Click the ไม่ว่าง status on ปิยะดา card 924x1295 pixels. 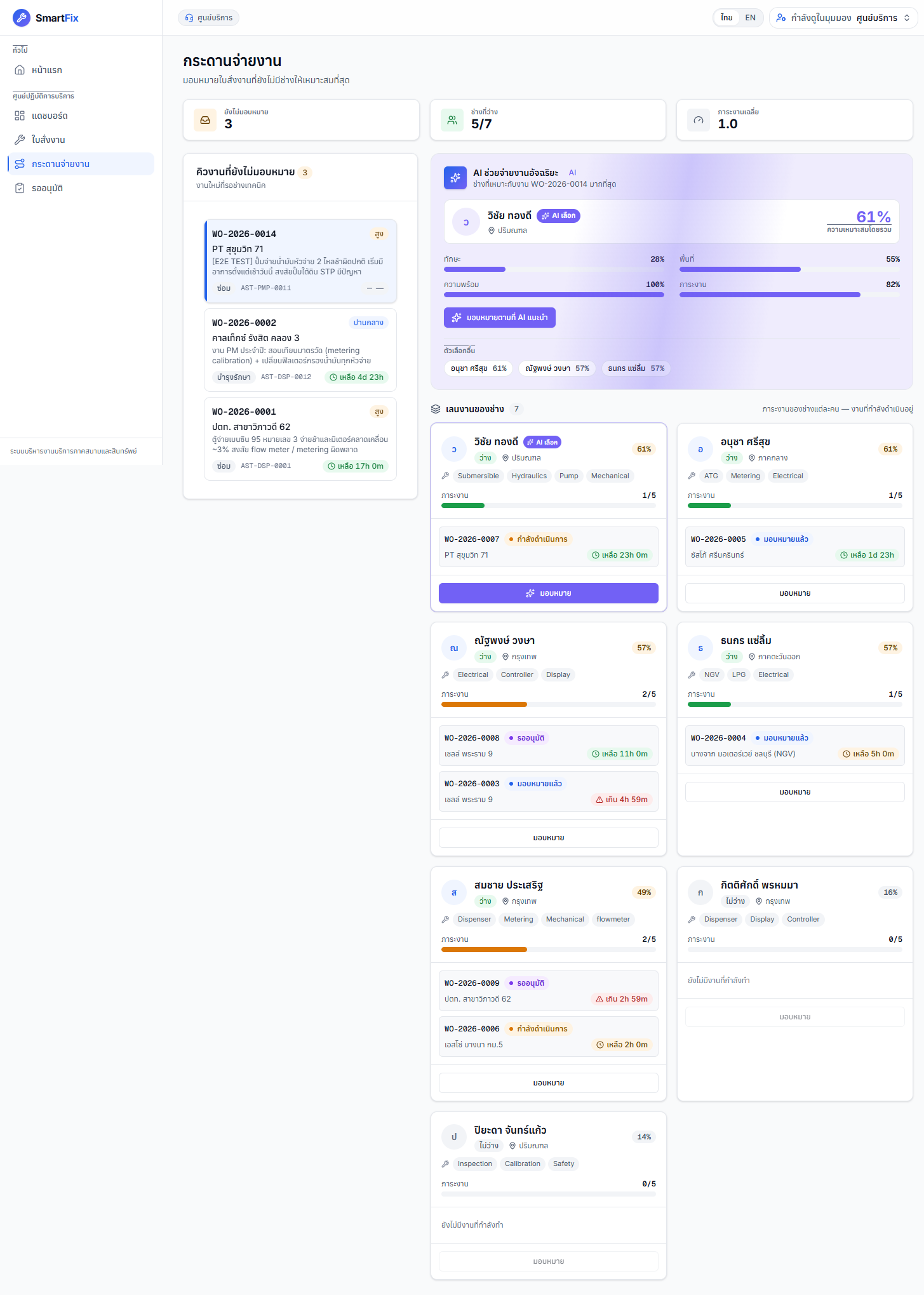click(489, 1146)
